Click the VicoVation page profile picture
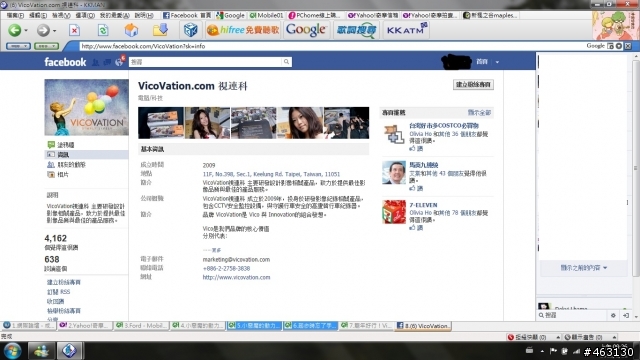This screenshot has width=640, height=360. pyautogui.click(x=86, y=107)
